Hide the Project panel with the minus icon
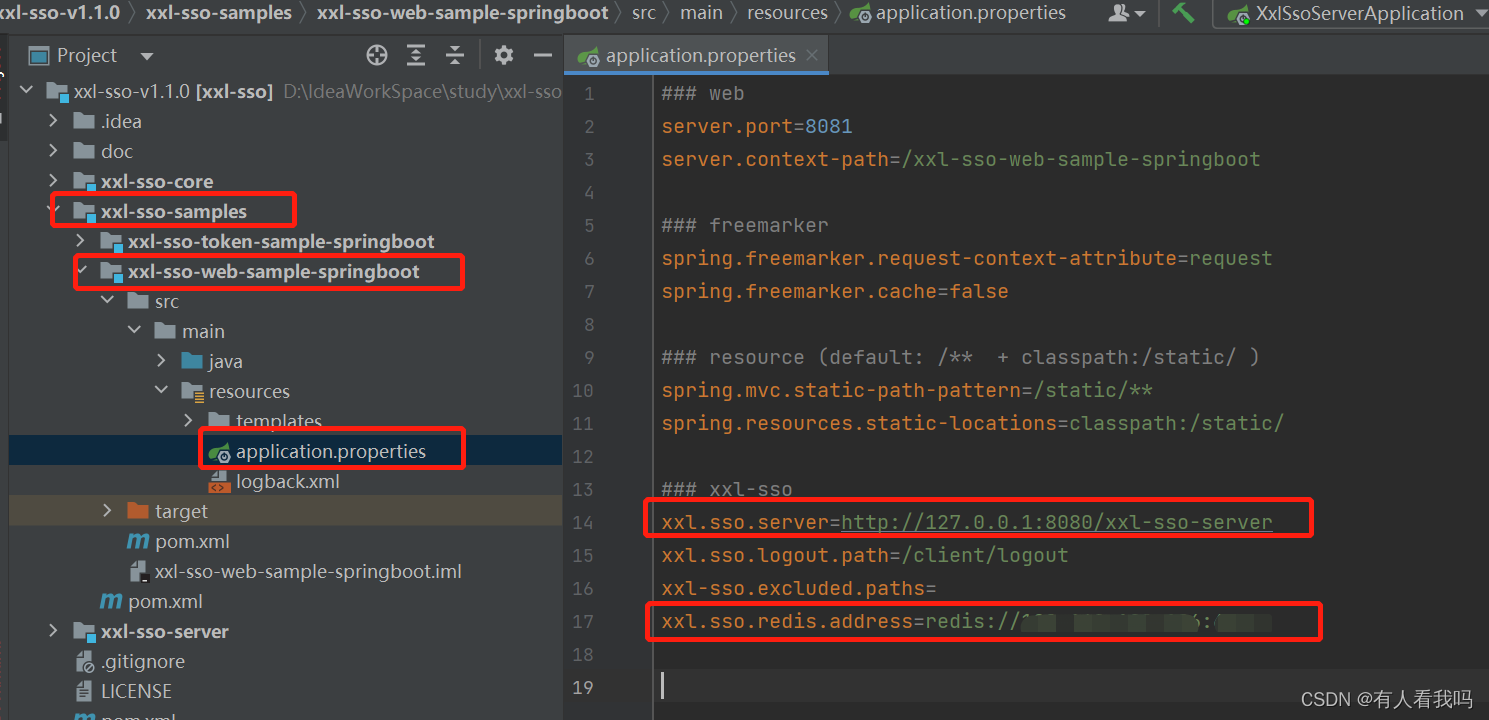 [x=543, y=55]
